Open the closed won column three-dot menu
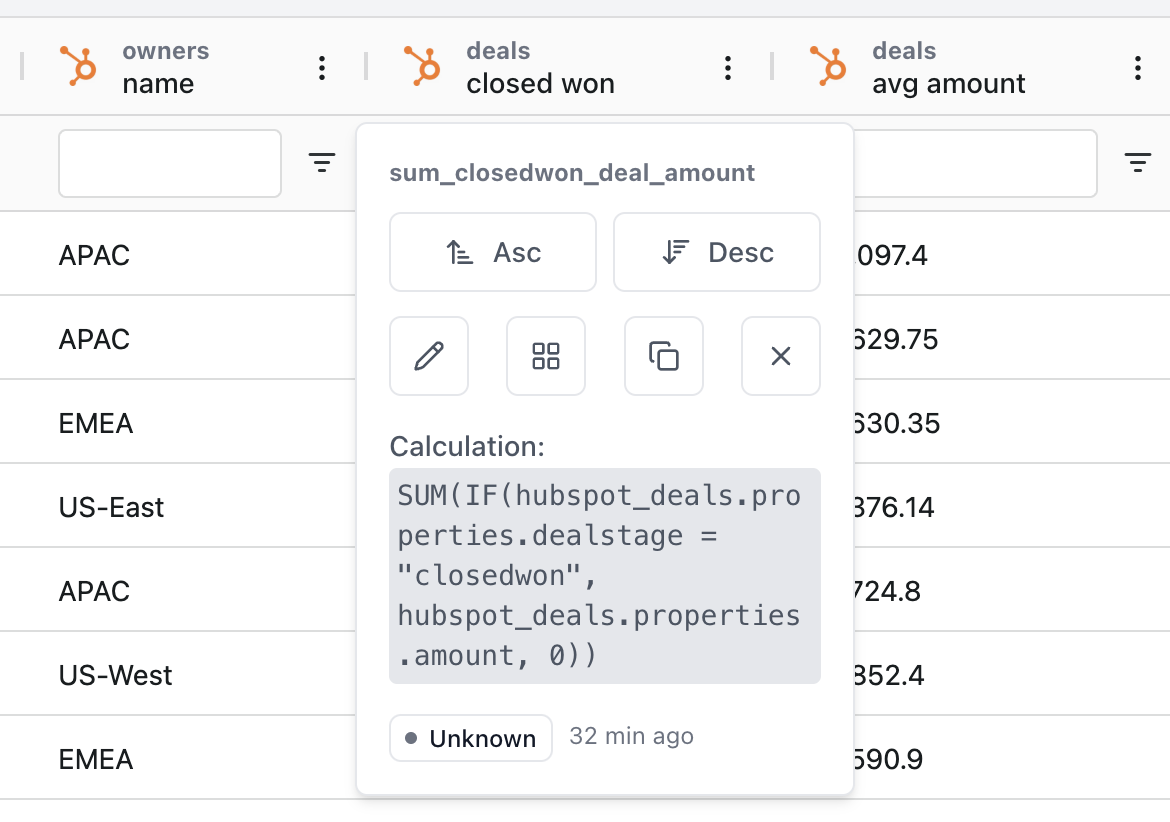 (x=728, y=67)
